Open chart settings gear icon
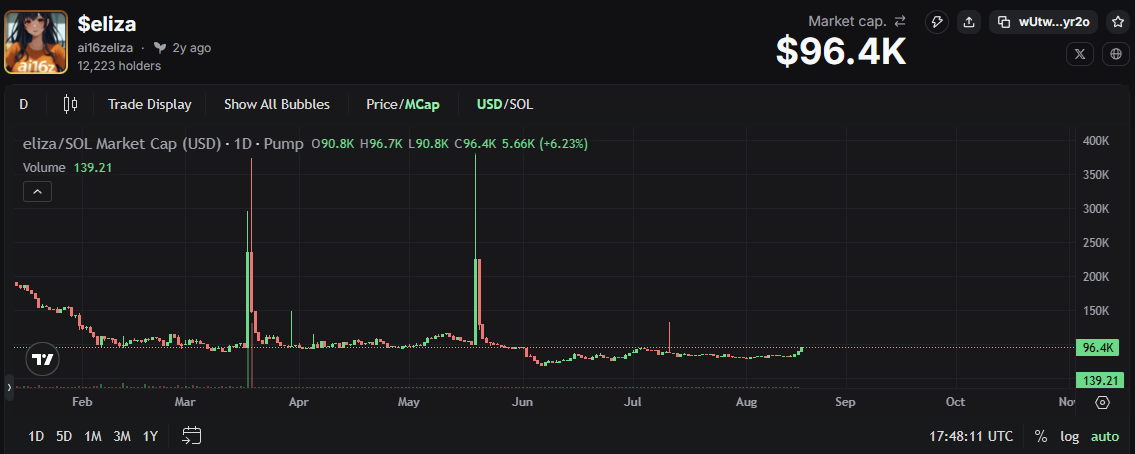1135x454 pixels. point(1102,403)
